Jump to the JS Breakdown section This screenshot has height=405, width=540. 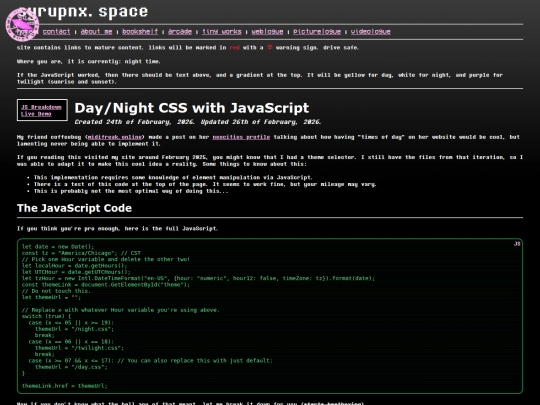41,107
